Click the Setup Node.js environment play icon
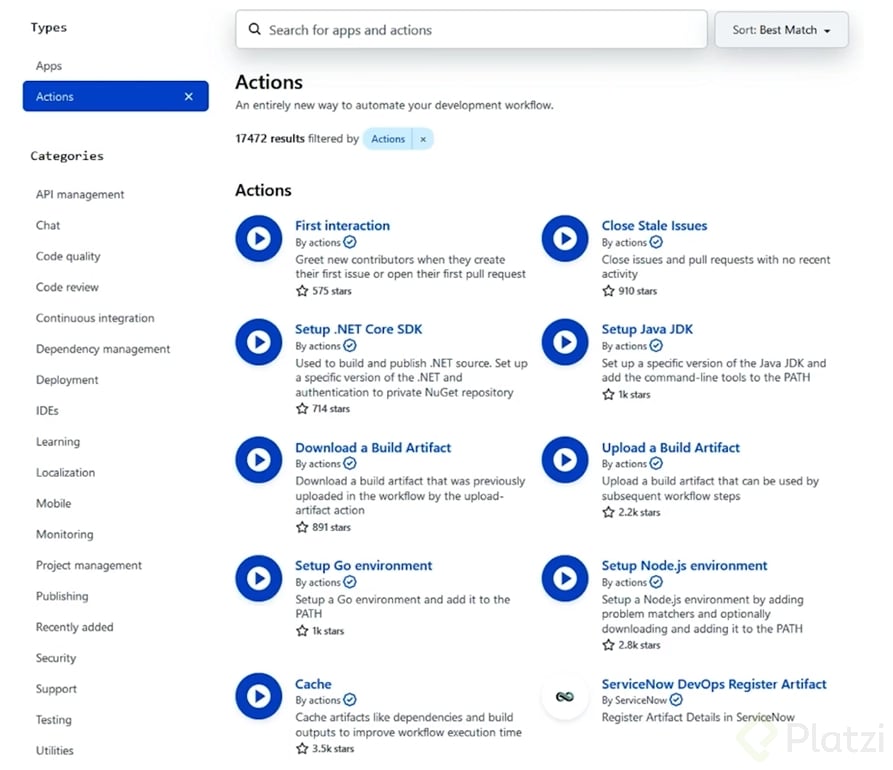893x770 pixels. pyautogui.click(x=565, y=578)
